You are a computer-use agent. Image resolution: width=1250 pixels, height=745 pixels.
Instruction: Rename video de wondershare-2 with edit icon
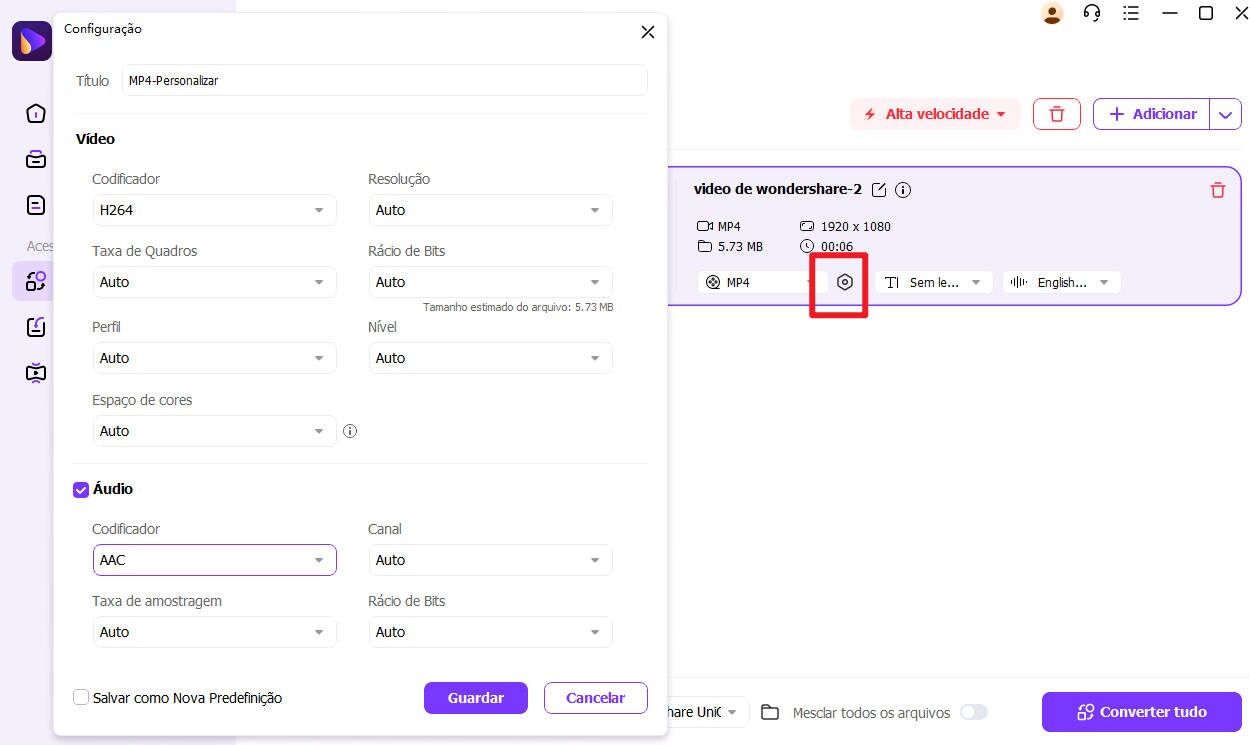(879, 190)
